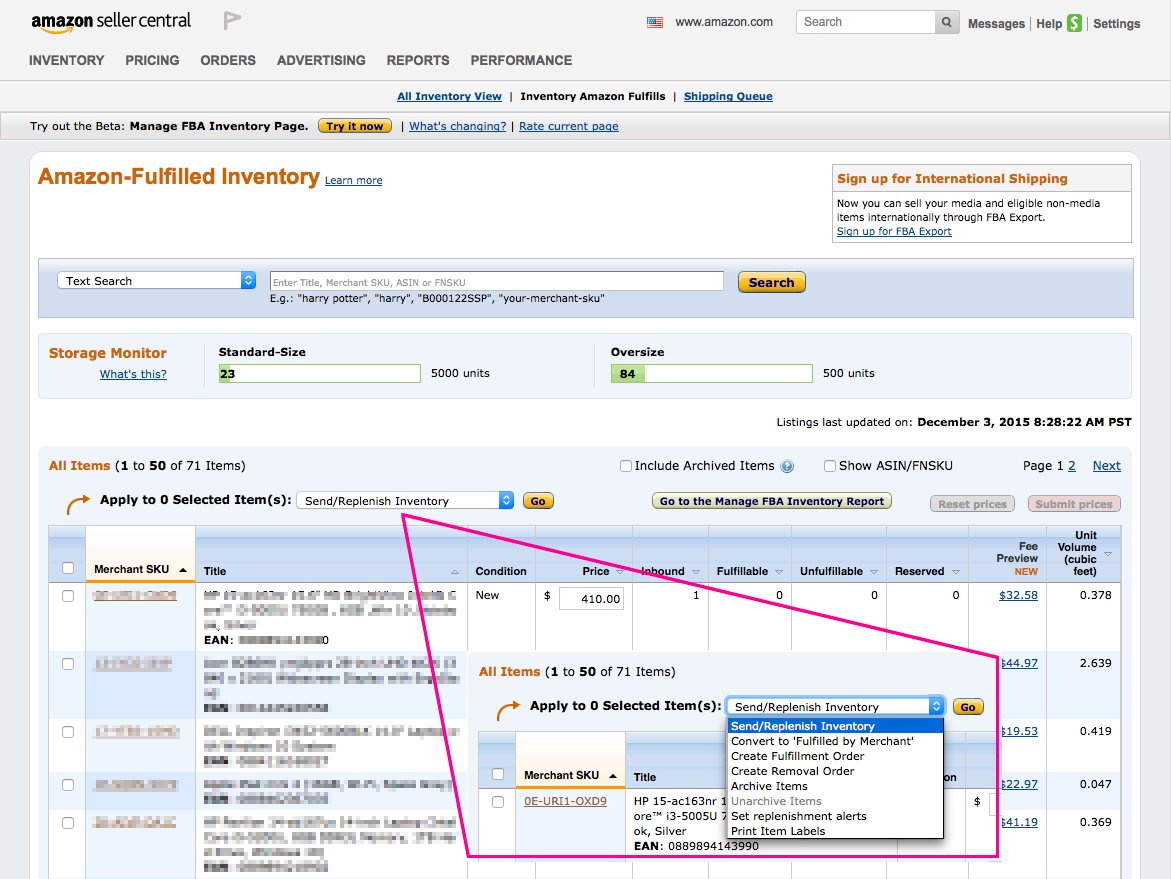The image size is (1171, 879).
Task: Click Go button next to Apply dropdown
Action: point(538,501)
